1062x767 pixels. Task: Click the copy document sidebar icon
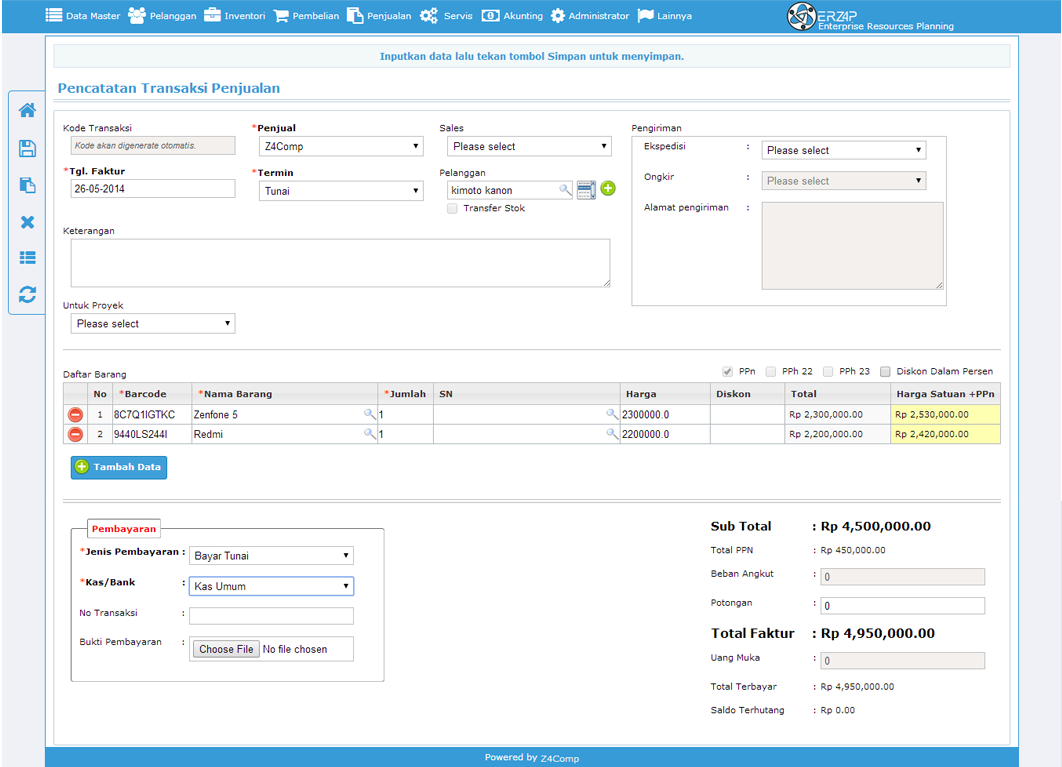[x=27, y=185]
